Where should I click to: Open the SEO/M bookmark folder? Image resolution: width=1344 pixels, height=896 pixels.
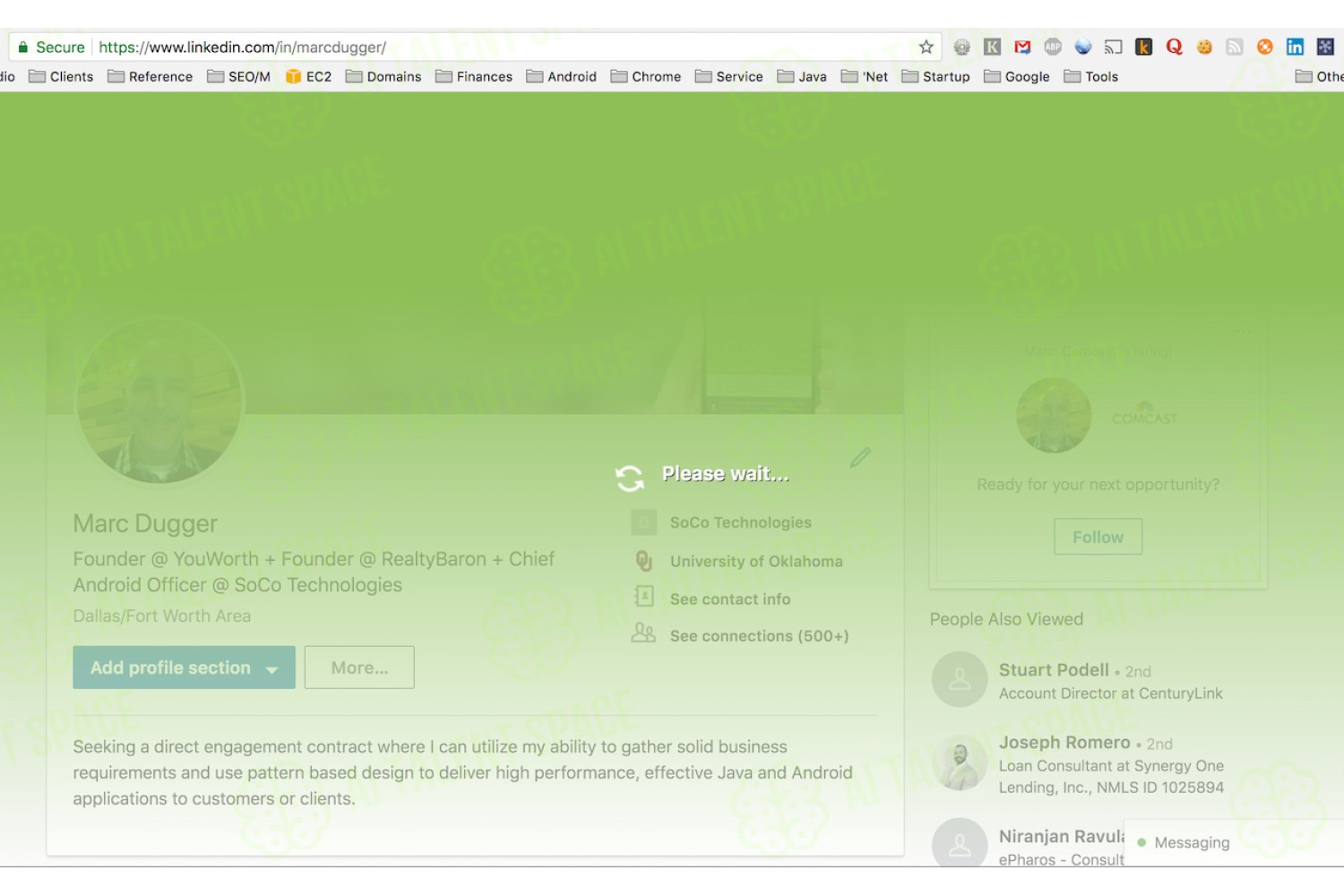point(238,76)
